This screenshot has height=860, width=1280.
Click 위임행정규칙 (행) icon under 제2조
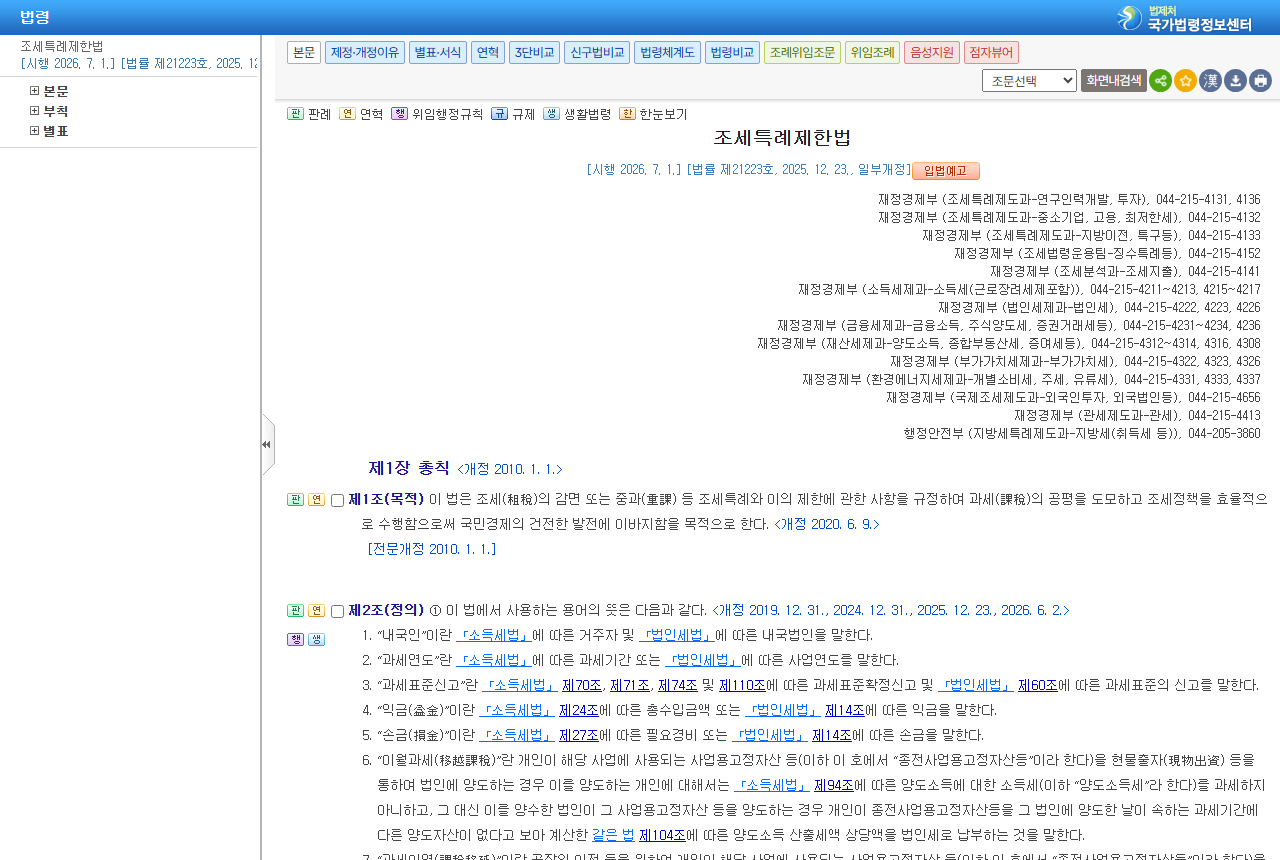(295, 639)
